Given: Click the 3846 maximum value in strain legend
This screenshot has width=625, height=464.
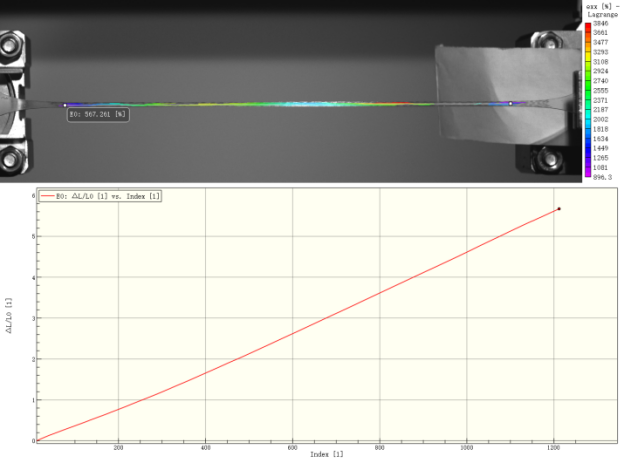Looking at the screenshot, I should [x=606, y=23].
